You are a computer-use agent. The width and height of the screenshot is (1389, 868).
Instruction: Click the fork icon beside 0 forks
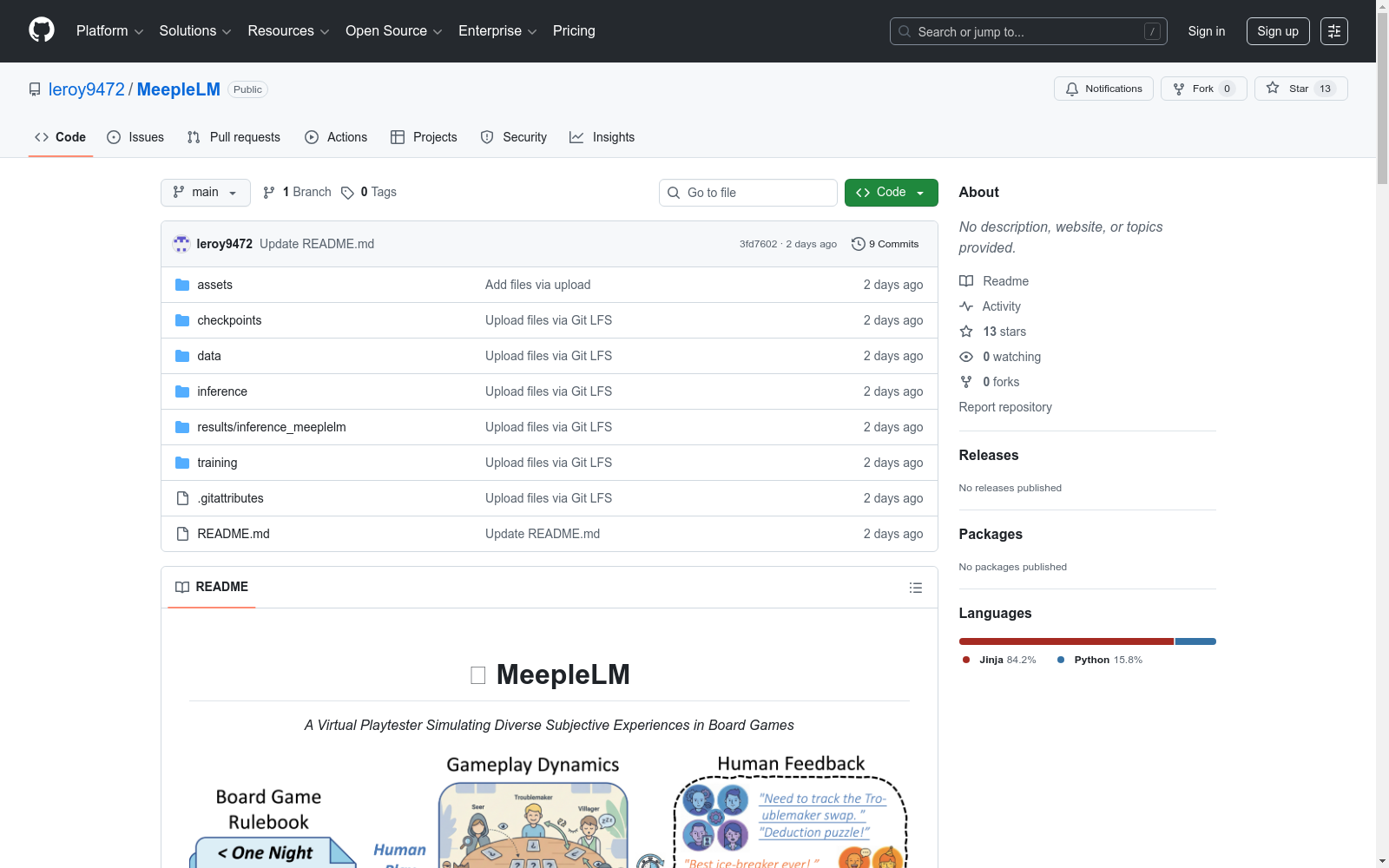(x=966, y=382)
